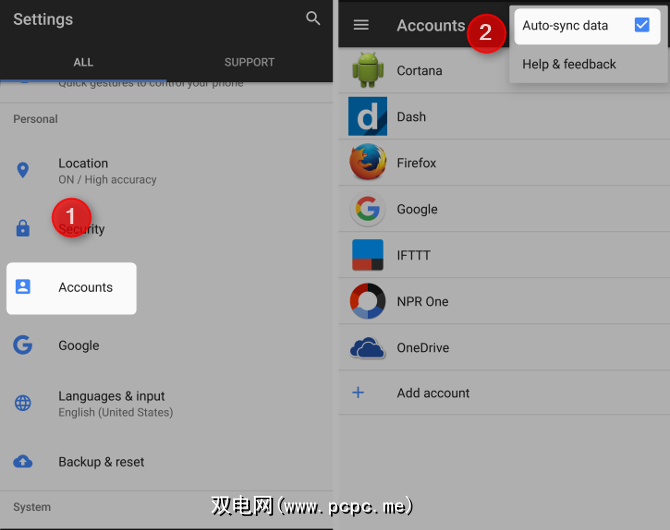Viewport: 670px width, 530px height.
Task: Tap the search magnifier in Settings header
Action: [313, 18]
